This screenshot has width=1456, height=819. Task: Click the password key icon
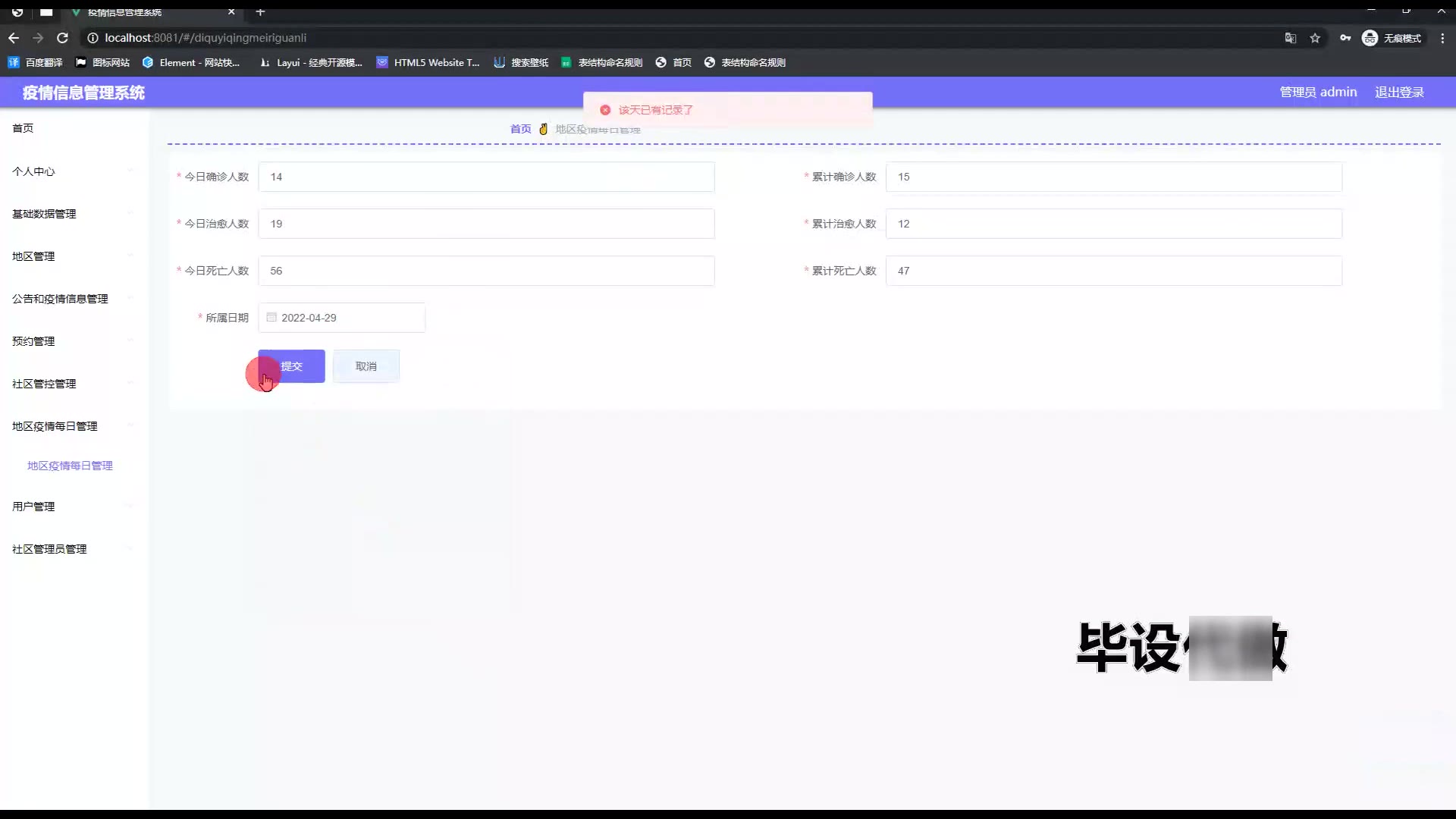coord(1345,38)
